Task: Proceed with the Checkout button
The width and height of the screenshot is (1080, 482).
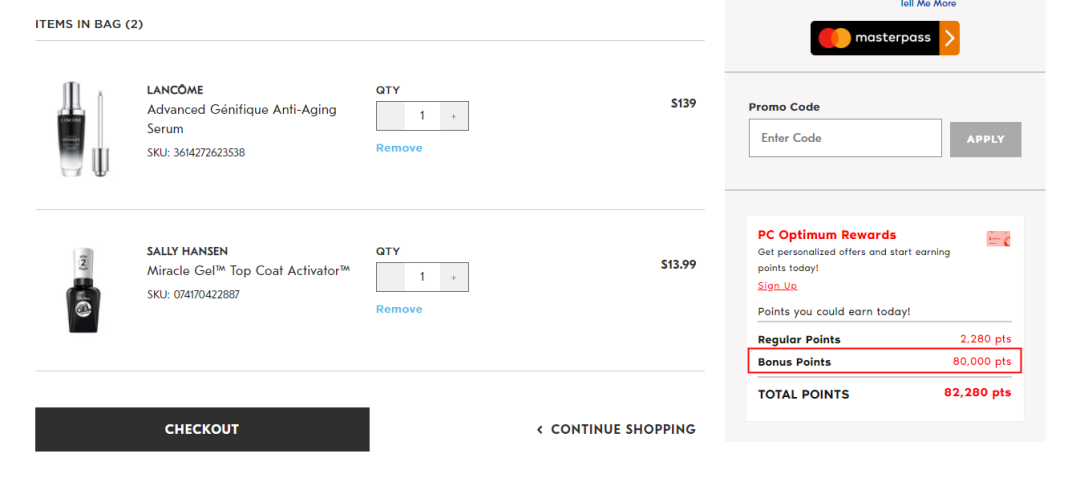Action: pos(202,429)
